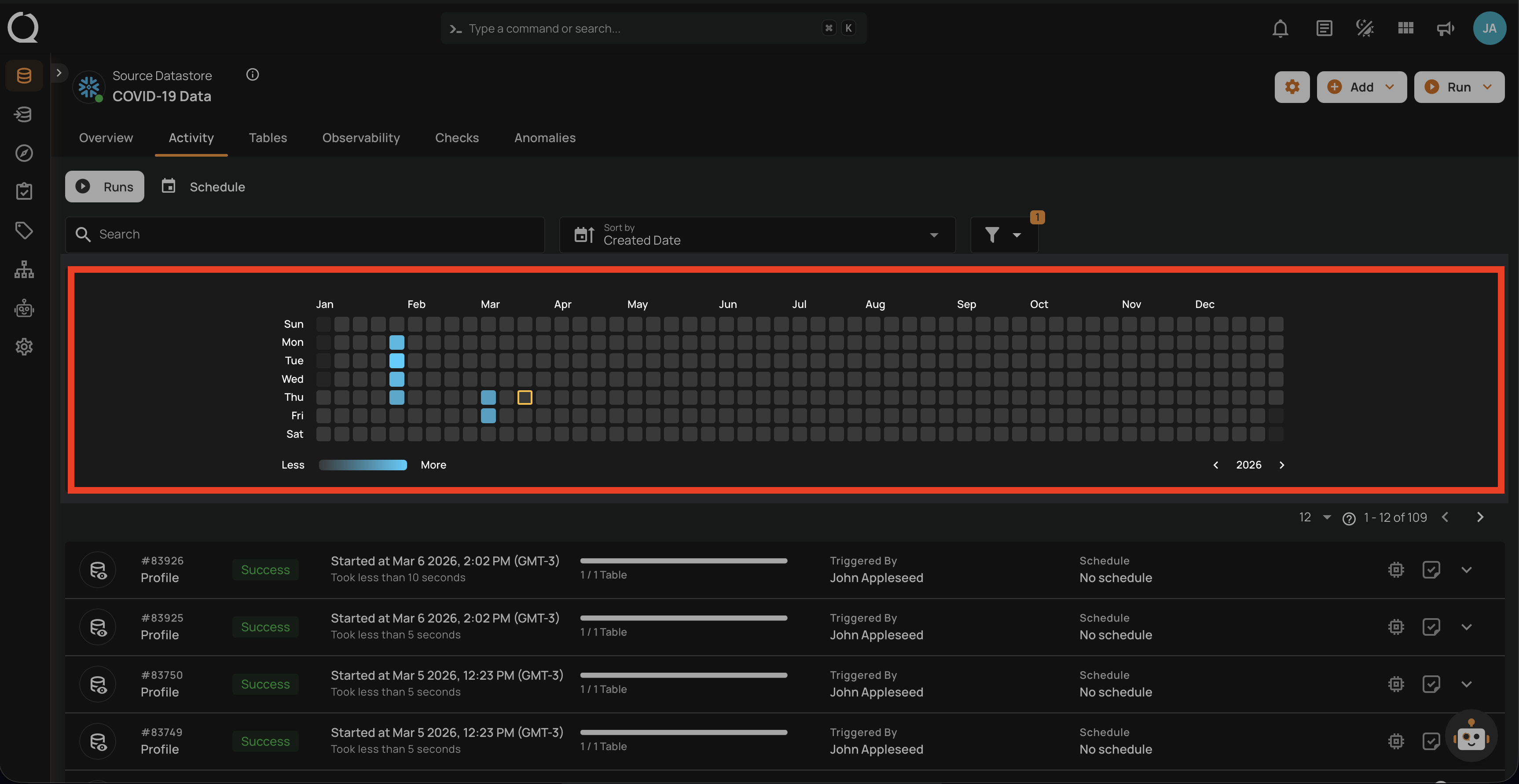Screen dimensions: 1519x784
Task: Switch to the Observability tab
Action: tap(360, 137)
